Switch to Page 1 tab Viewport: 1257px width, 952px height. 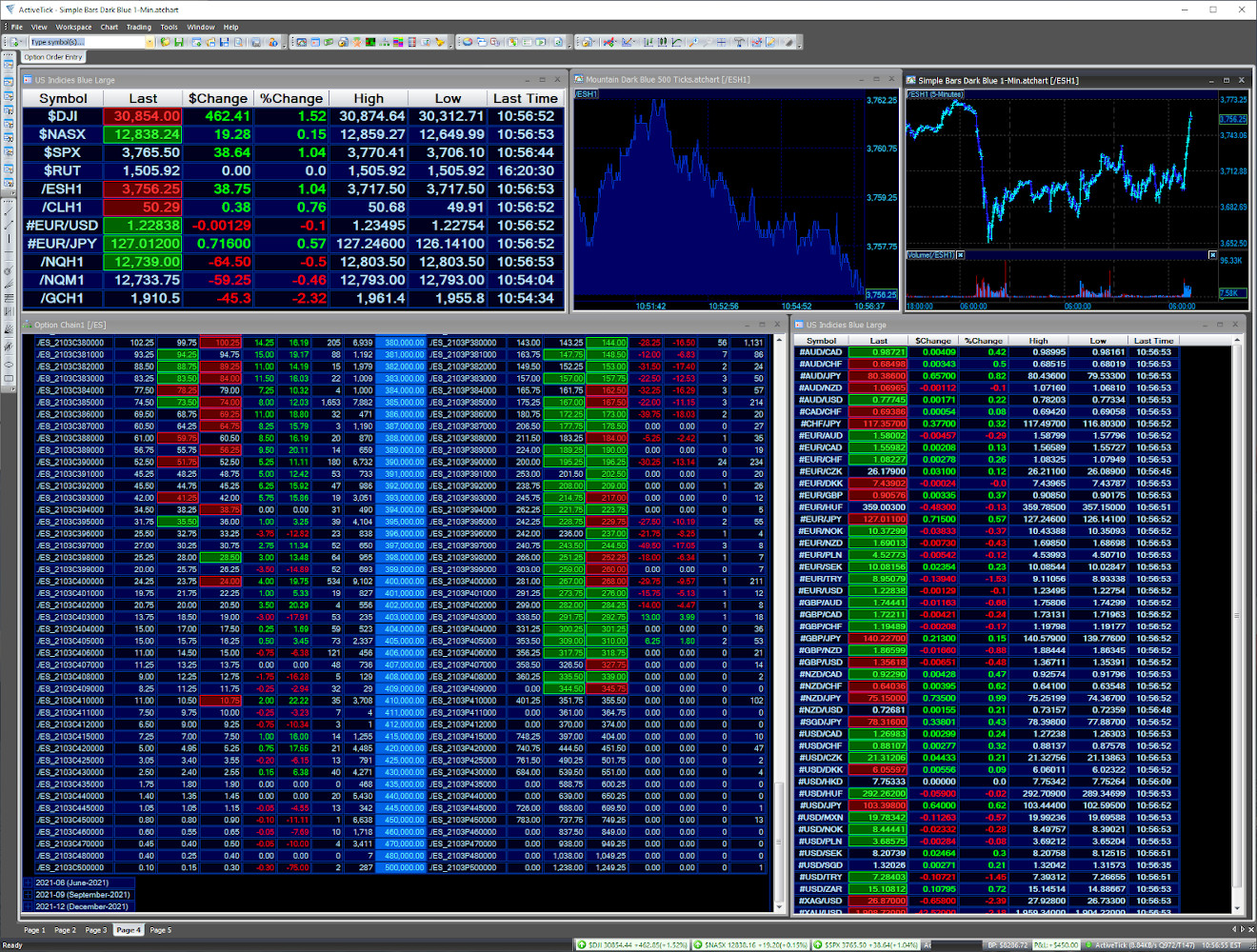click(x=33, y=930)
